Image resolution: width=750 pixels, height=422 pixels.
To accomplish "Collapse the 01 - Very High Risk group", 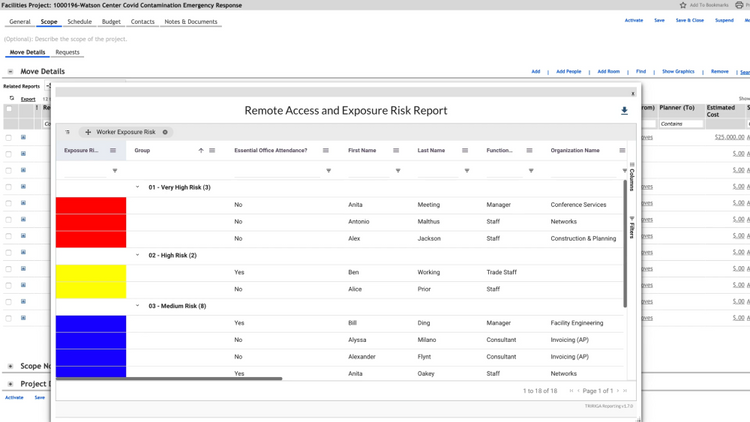I will coord(137,187).
